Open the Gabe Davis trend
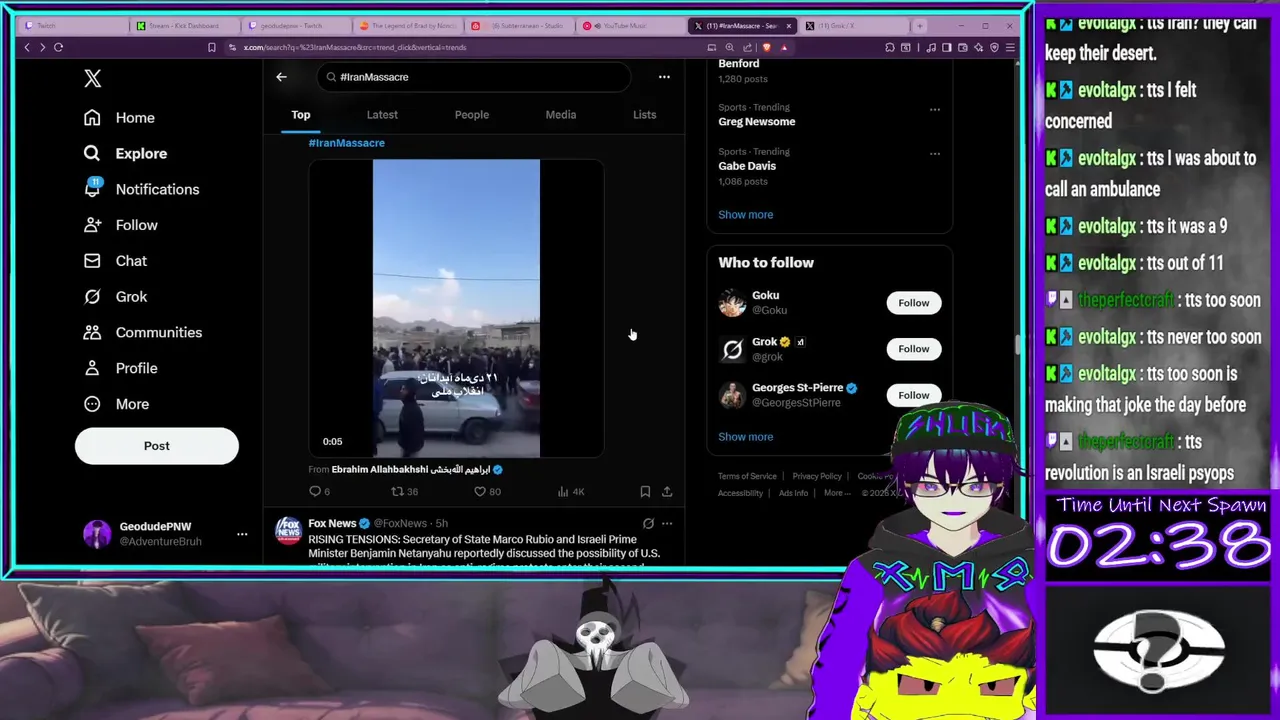Image resolution: width=1280 pixels, height=720 pixels. coord(747,166)
